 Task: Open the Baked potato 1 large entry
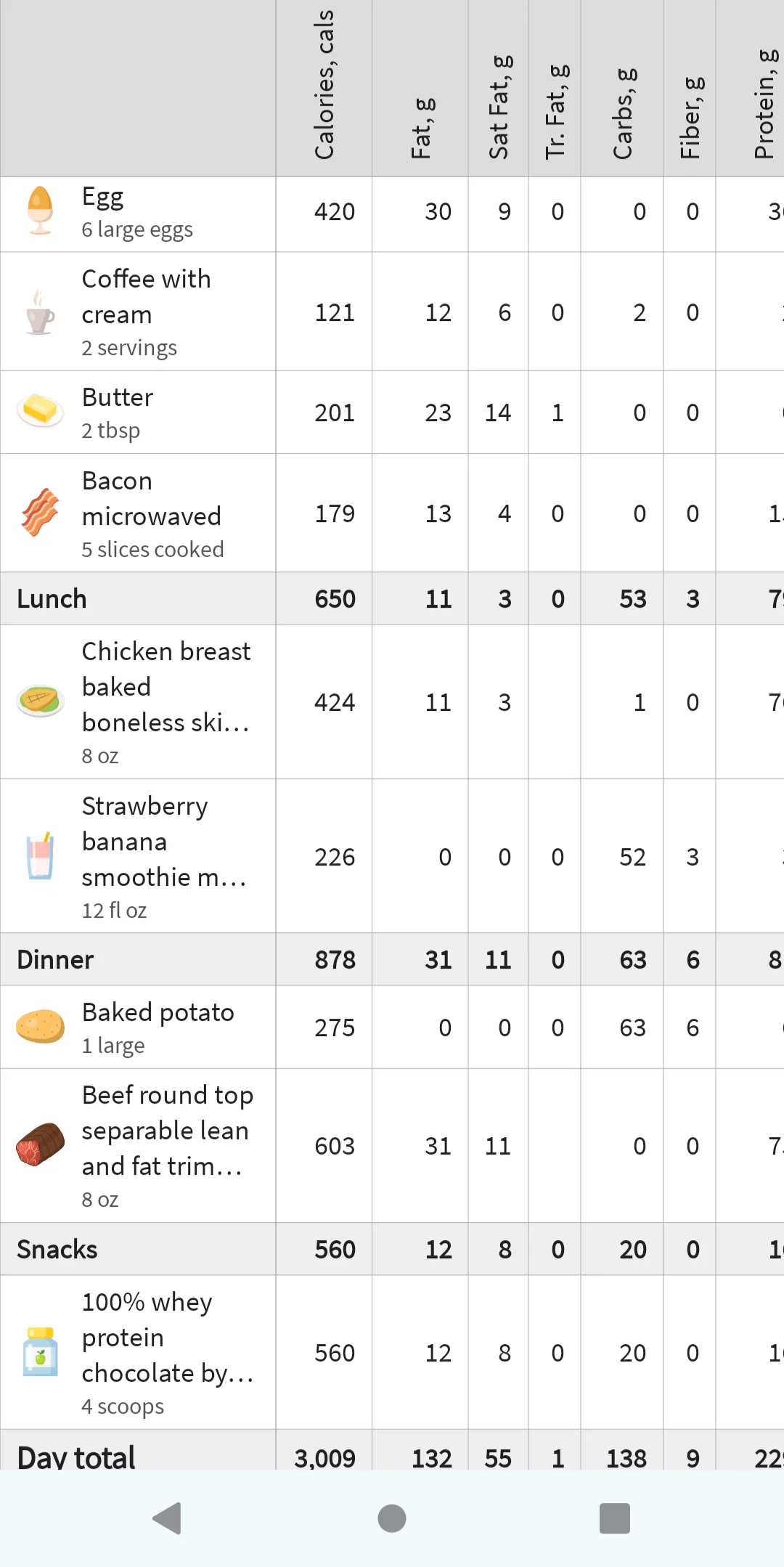pos(158,1027)
